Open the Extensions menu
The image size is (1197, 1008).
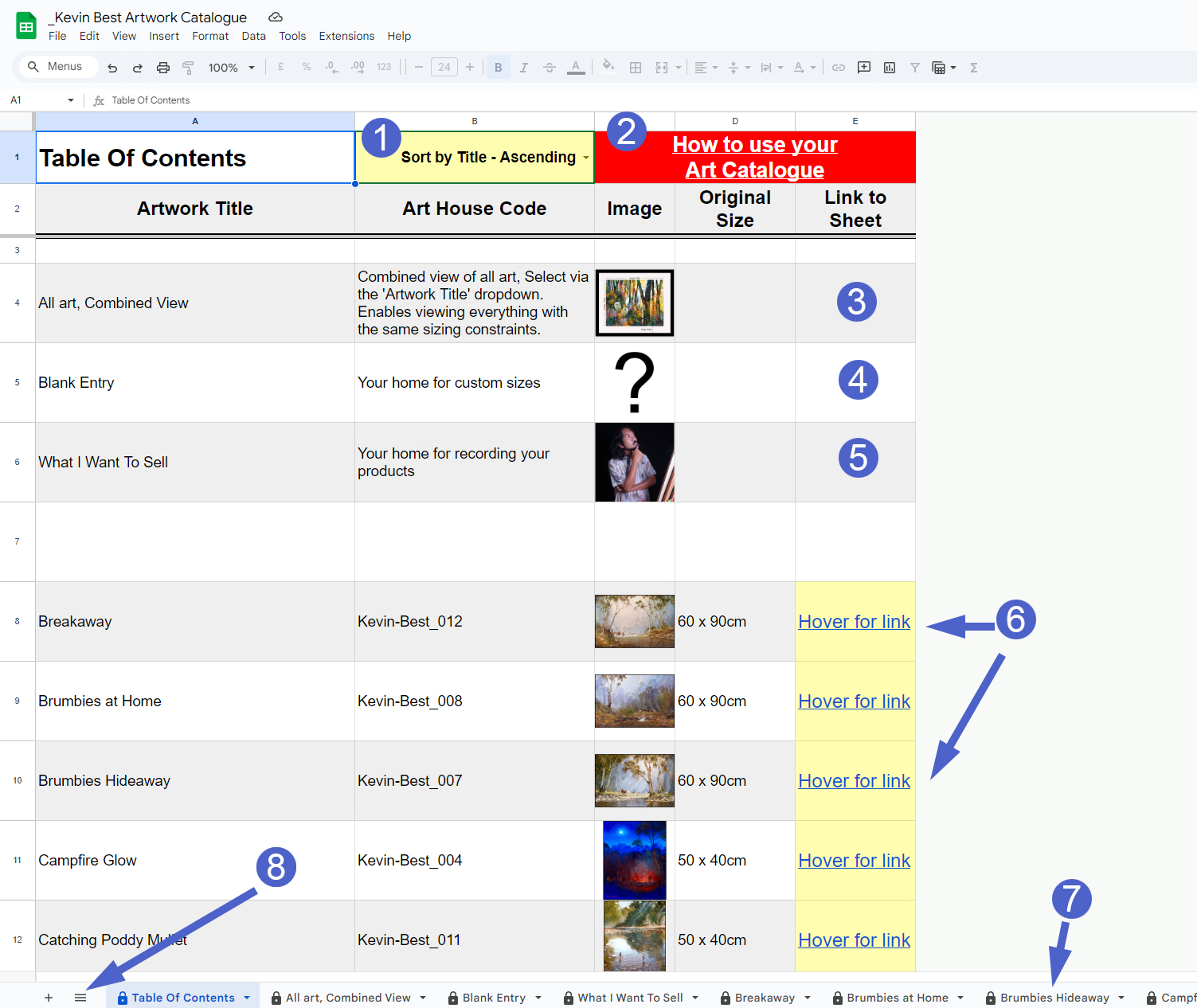point(346,36)
